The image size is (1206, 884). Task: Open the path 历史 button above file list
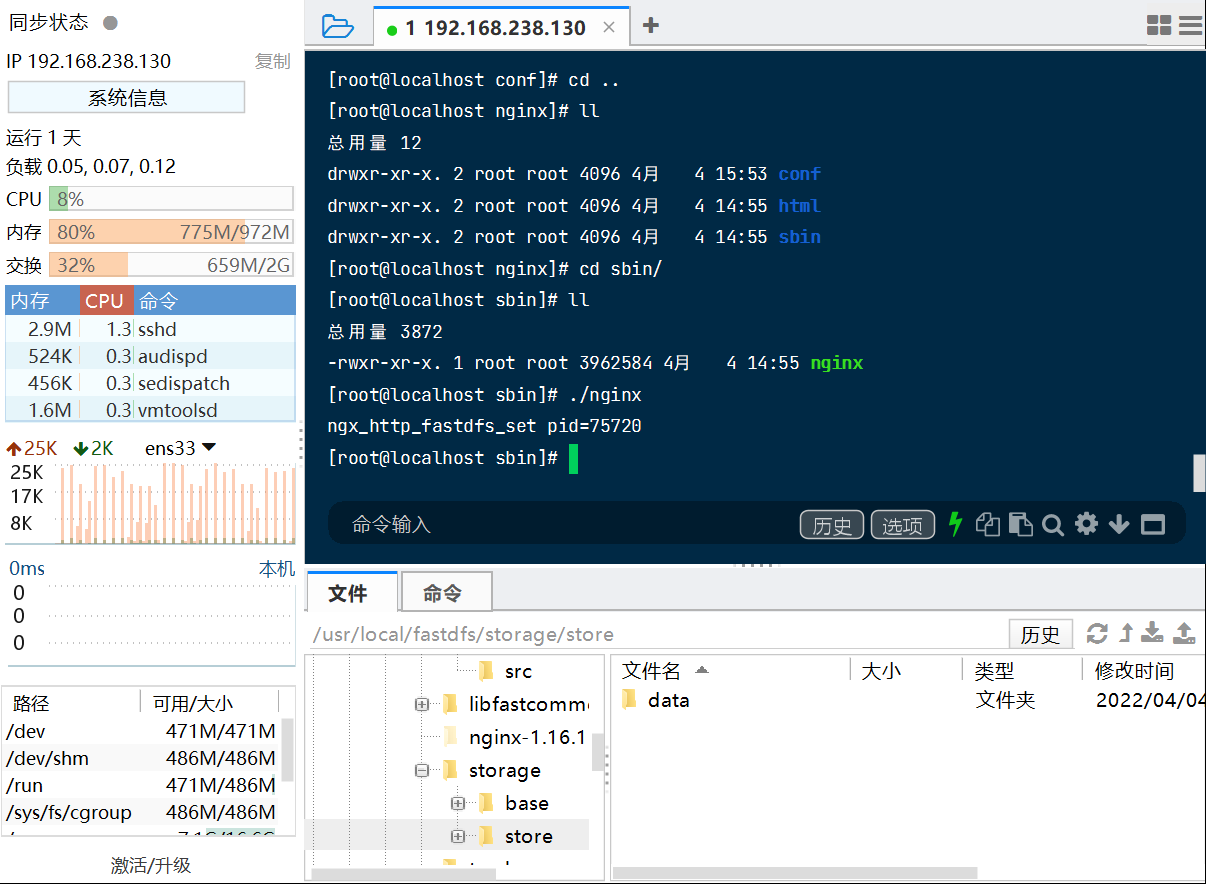[x=1040, y=634]
